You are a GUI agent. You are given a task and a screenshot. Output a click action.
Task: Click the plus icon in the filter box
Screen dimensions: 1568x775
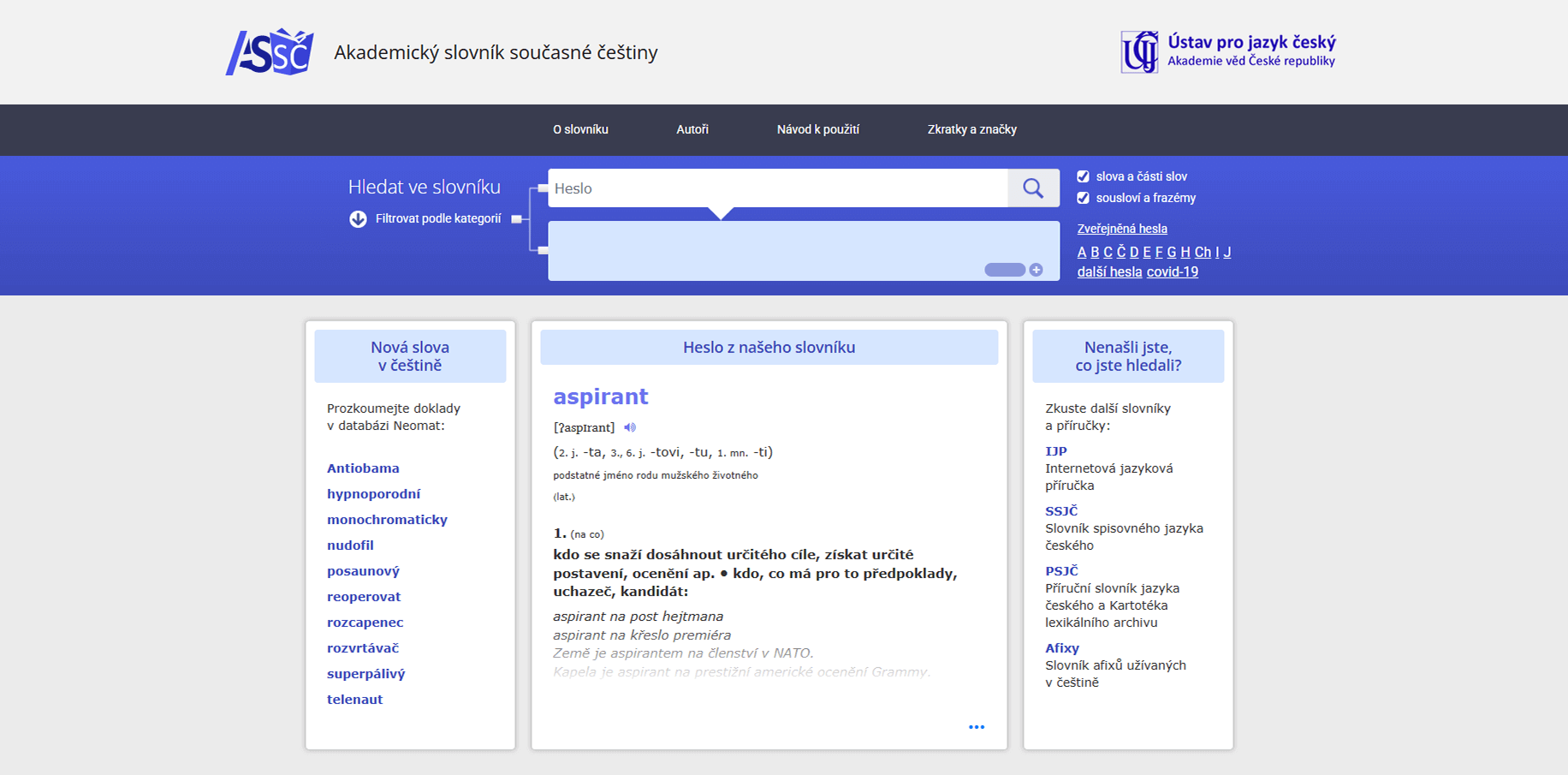(x=1036, y=270)
